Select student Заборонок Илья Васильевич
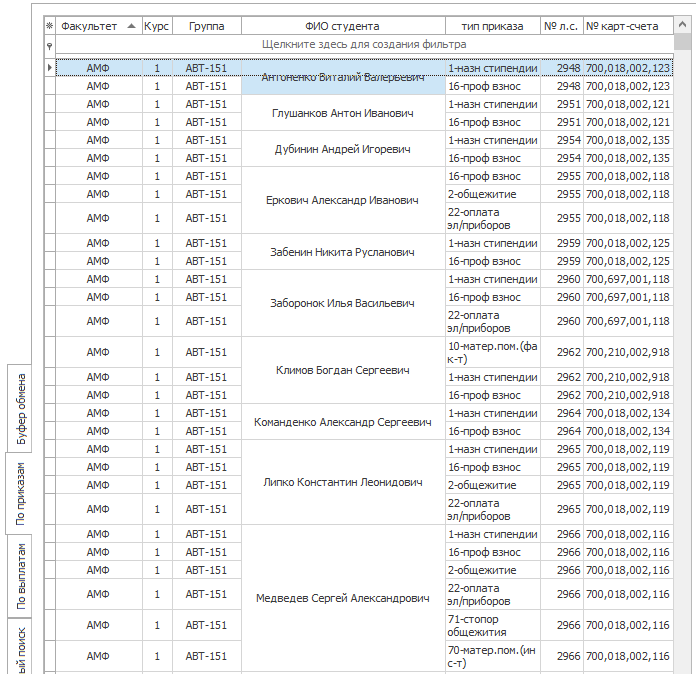 (343, 303)
